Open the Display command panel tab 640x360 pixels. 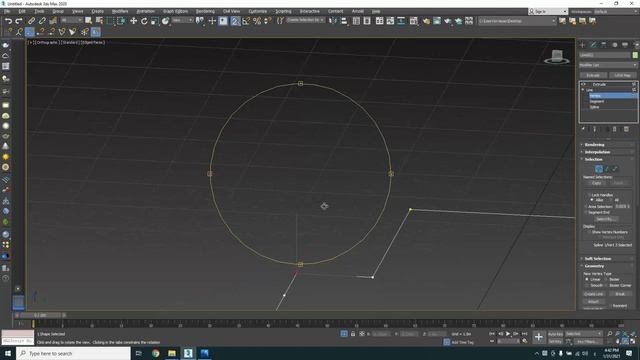point(625,44)
